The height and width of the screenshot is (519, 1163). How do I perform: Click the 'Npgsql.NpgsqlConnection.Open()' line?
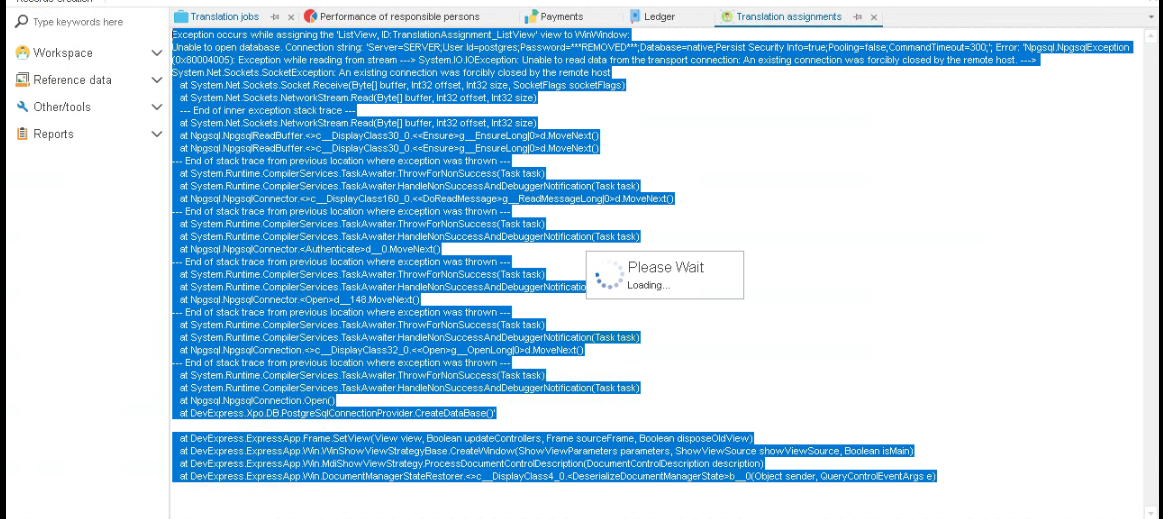pos(257,400)
